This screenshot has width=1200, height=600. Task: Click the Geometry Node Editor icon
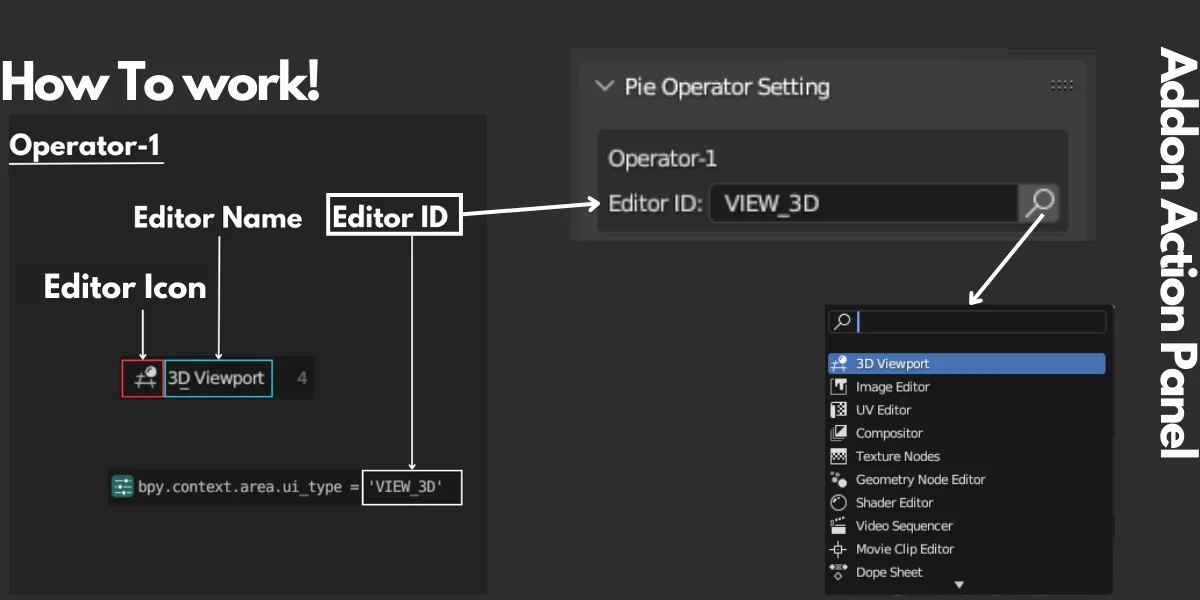tap(841, 479)
